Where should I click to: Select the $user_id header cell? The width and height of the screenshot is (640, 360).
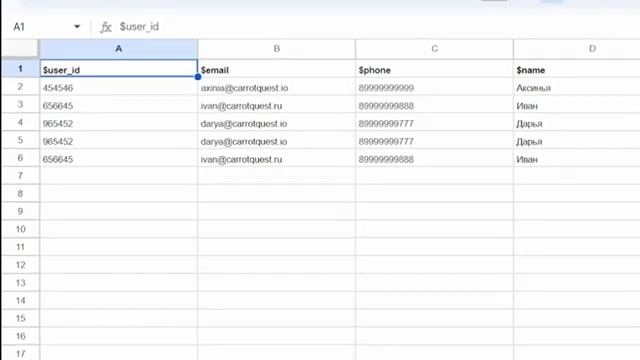point(118,68)
